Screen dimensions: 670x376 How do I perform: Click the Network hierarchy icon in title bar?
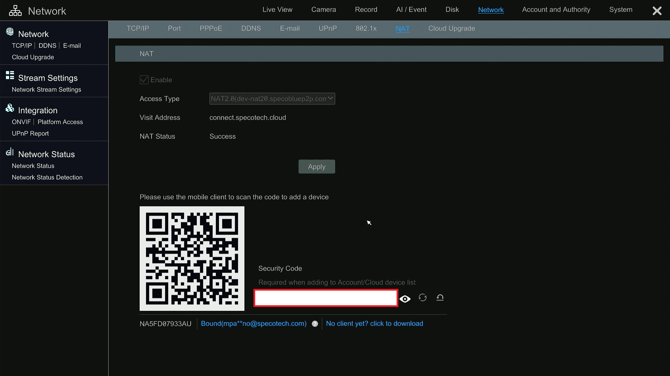tap(15, 11)
